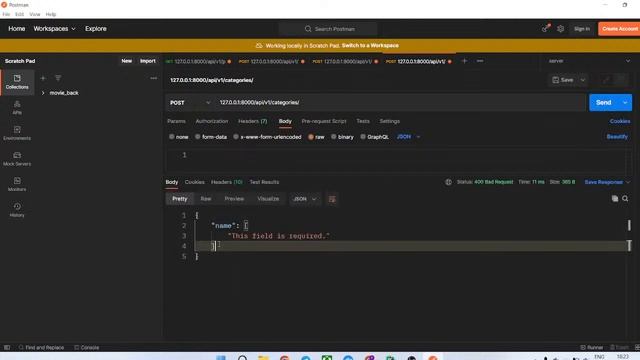Screen dimensions: 640x360
Task: Select the x-www-form-urlencoded radio button
Action: click(236, 137)
